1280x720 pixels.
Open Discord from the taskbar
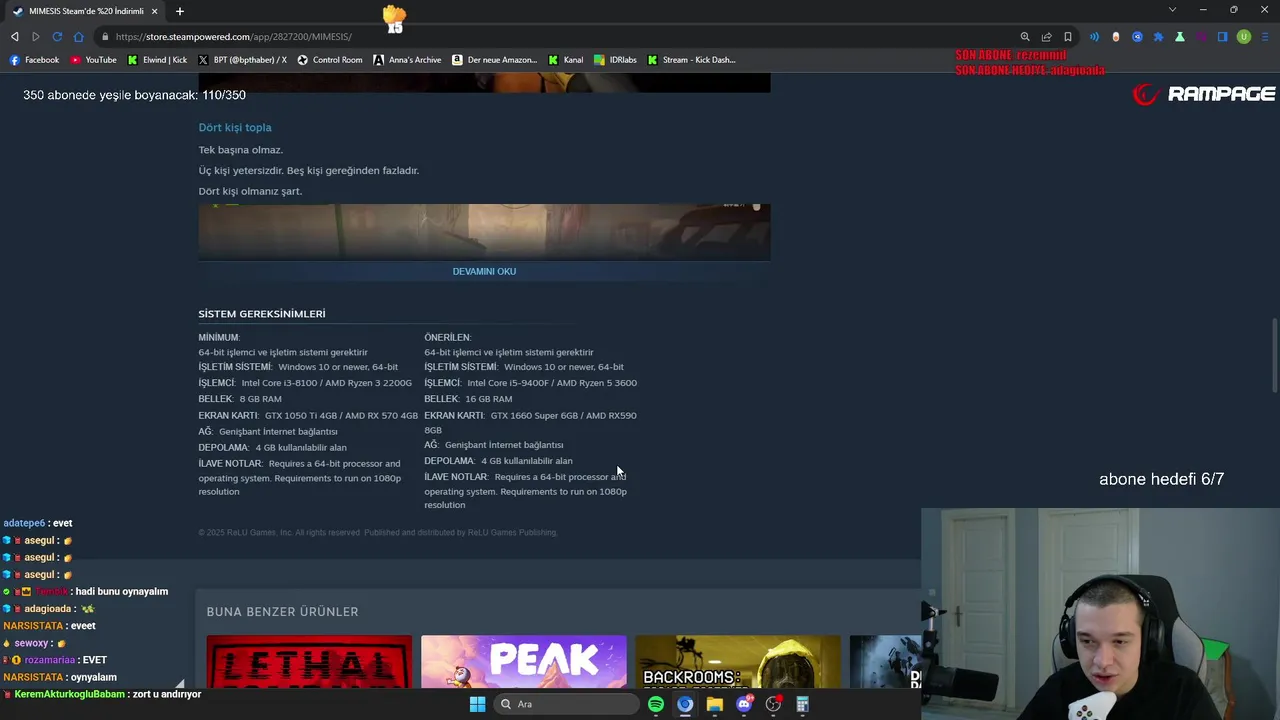tap(744, 704)
